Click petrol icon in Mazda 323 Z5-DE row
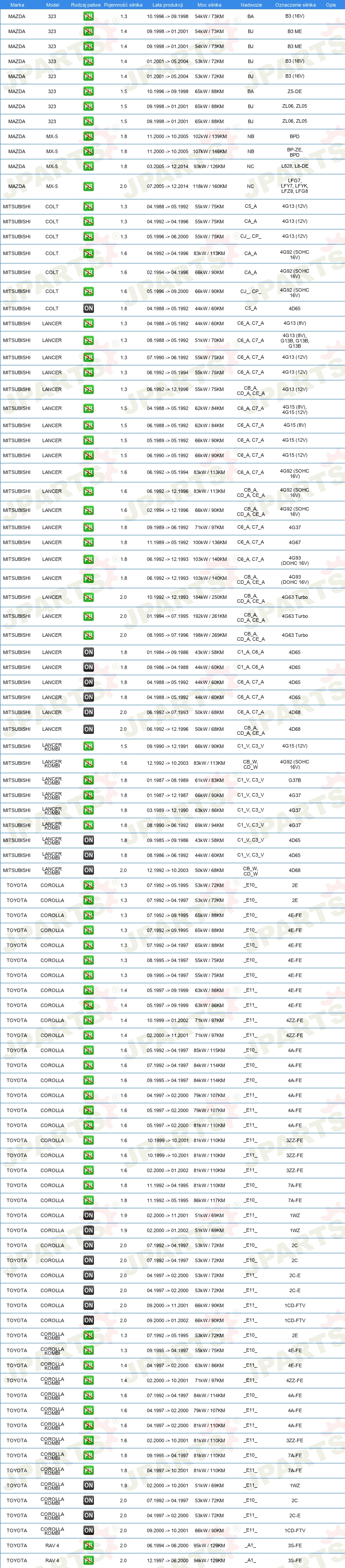Viewport: 345px width, 1568px height. 88,91
